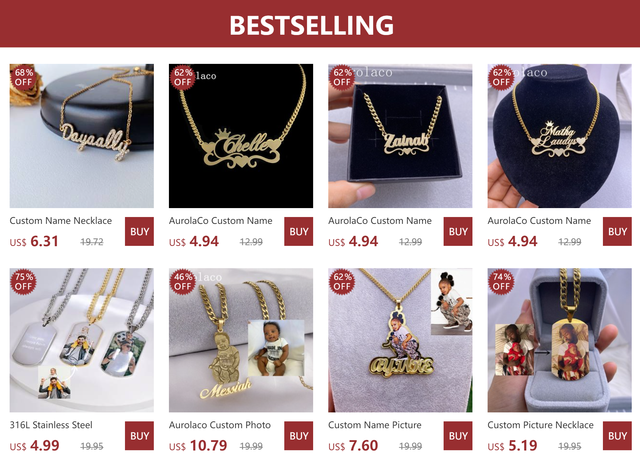Image resolution: width=640 pixels, height=467 pixels.
Task: Click BUY for the Matha Laudys necklace
Action: pyautogui.click(x=617, y=231)
